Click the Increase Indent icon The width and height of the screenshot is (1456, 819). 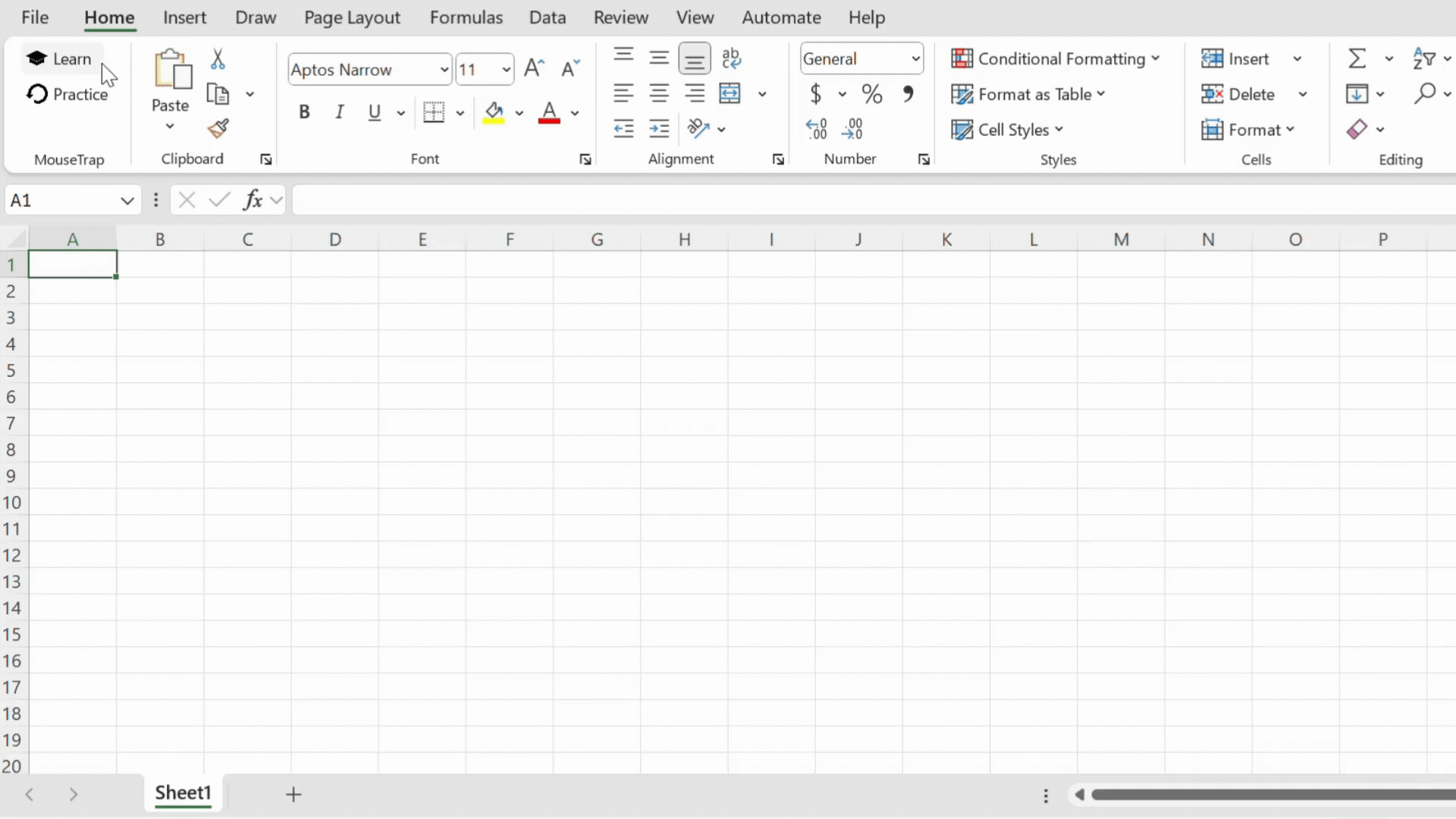pos(659,129)
